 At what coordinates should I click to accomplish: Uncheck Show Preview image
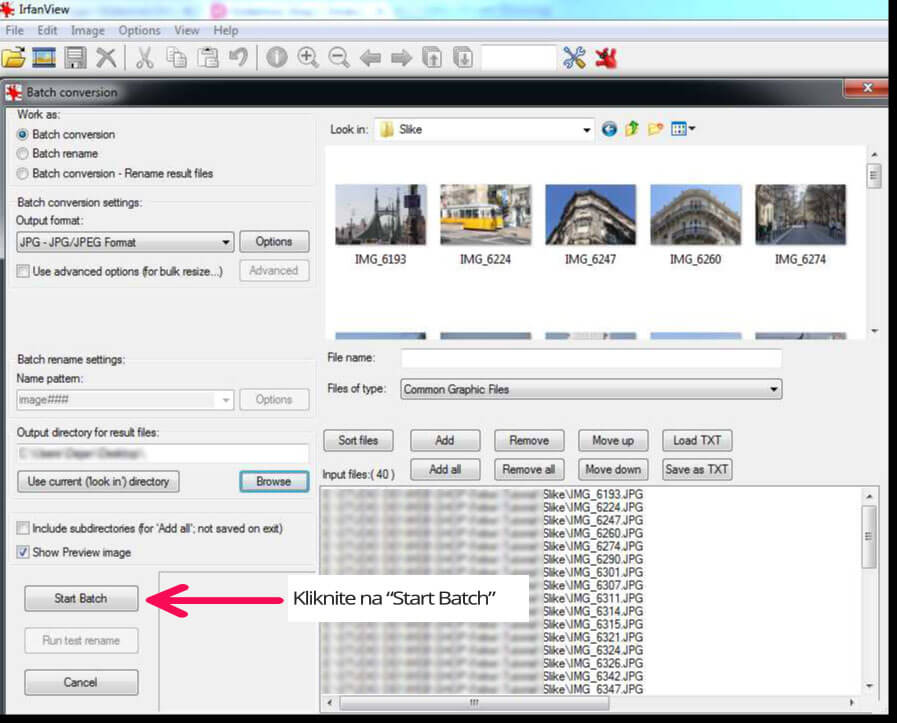tap(23, 552)
